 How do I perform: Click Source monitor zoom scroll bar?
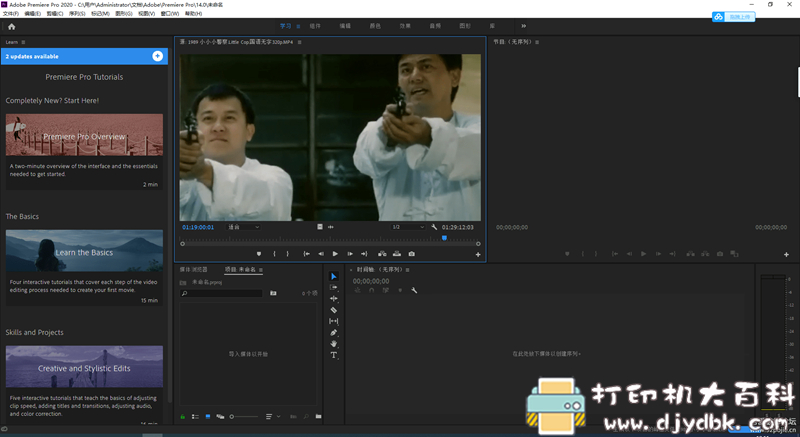tap(330, 244)
